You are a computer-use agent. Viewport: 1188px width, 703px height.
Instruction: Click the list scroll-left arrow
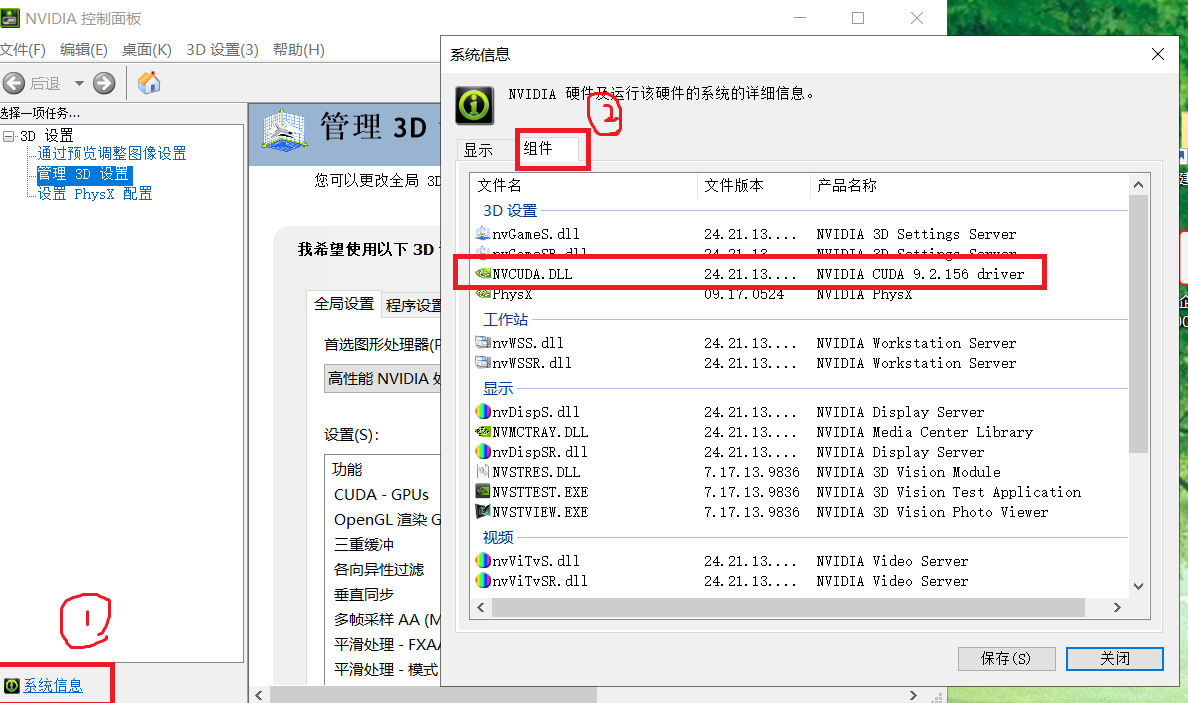481,608
